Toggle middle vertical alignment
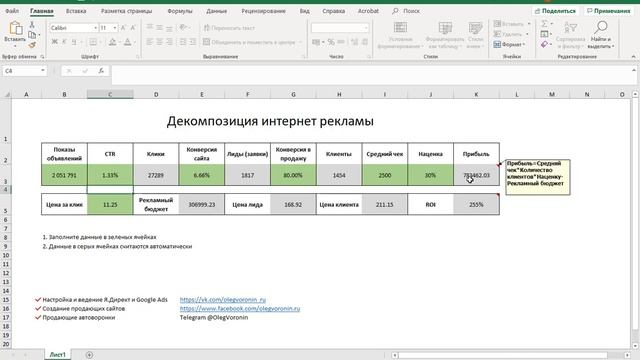Image resolution: width=640 pixels, height=360 pixels. click(159, 27)
